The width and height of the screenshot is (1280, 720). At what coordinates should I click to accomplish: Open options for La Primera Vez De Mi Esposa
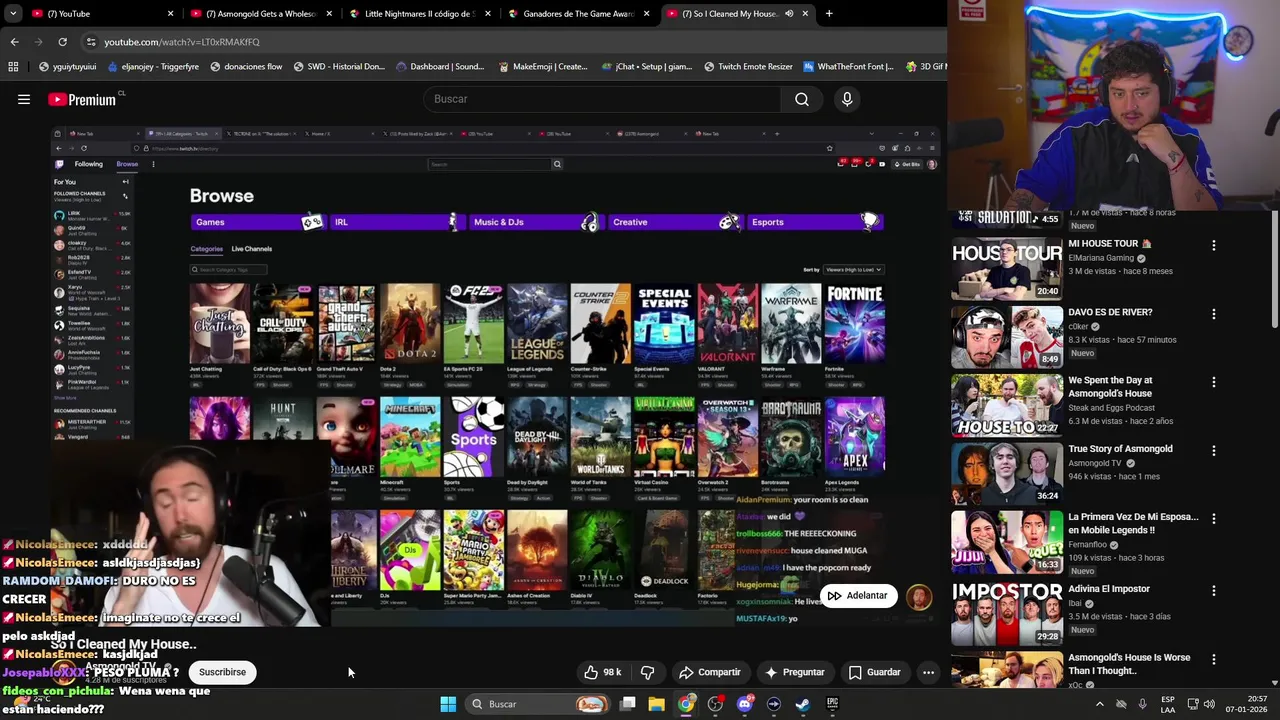point(1214,519)
